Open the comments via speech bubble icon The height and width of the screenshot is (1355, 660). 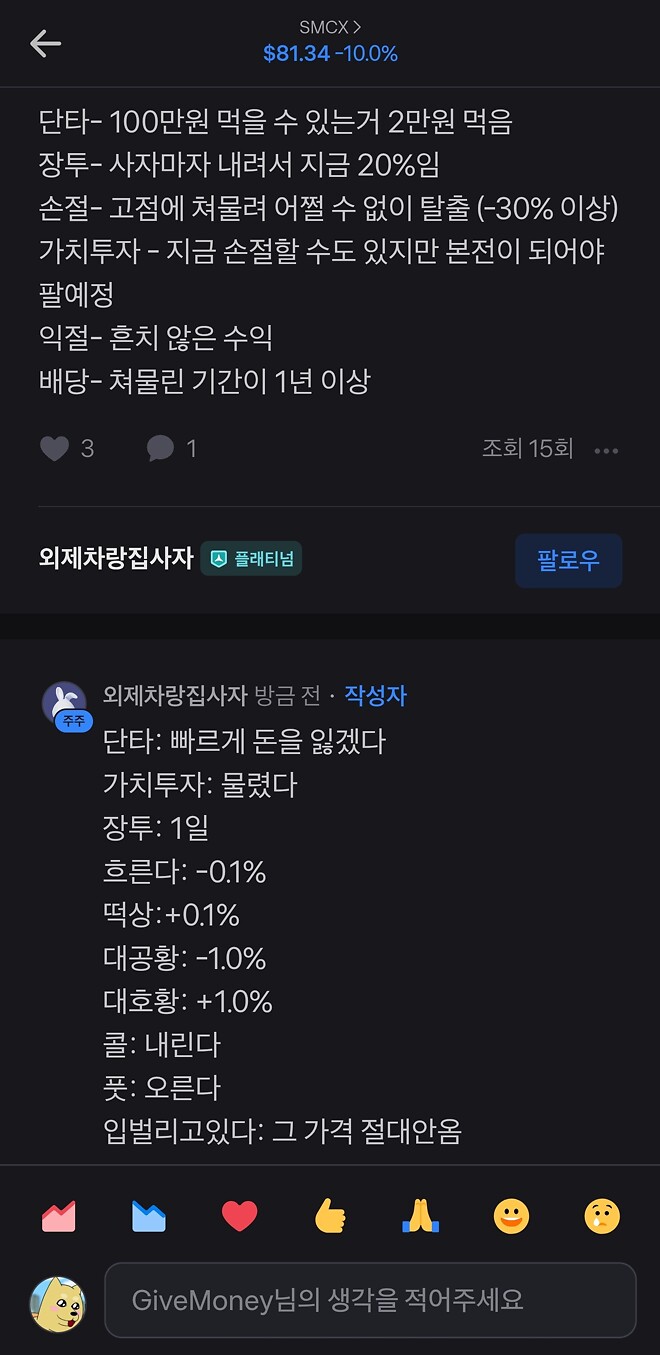coord(160,448)
